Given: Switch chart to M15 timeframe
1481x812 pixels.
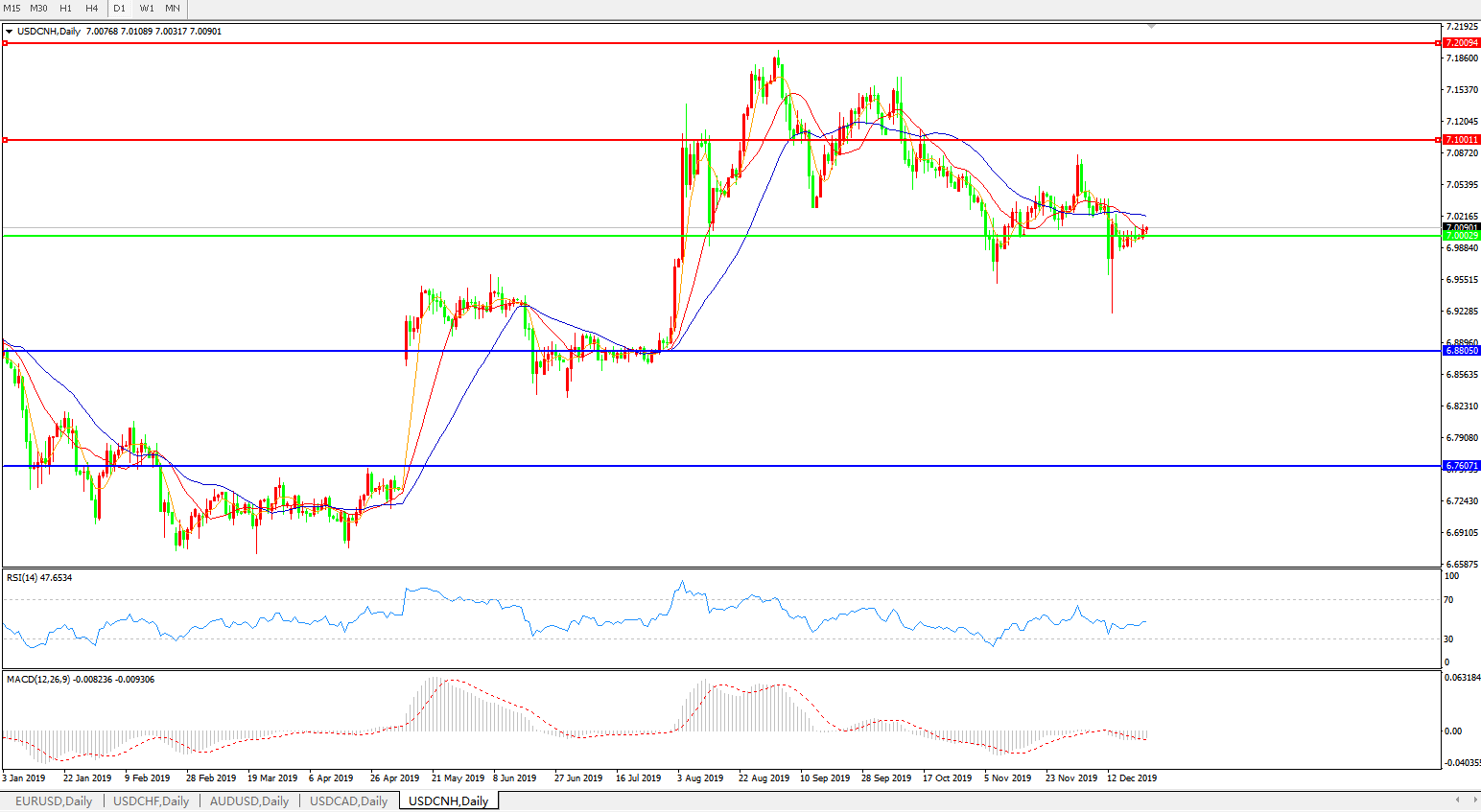Looking at the screenshot, I should tap(12, 8).
